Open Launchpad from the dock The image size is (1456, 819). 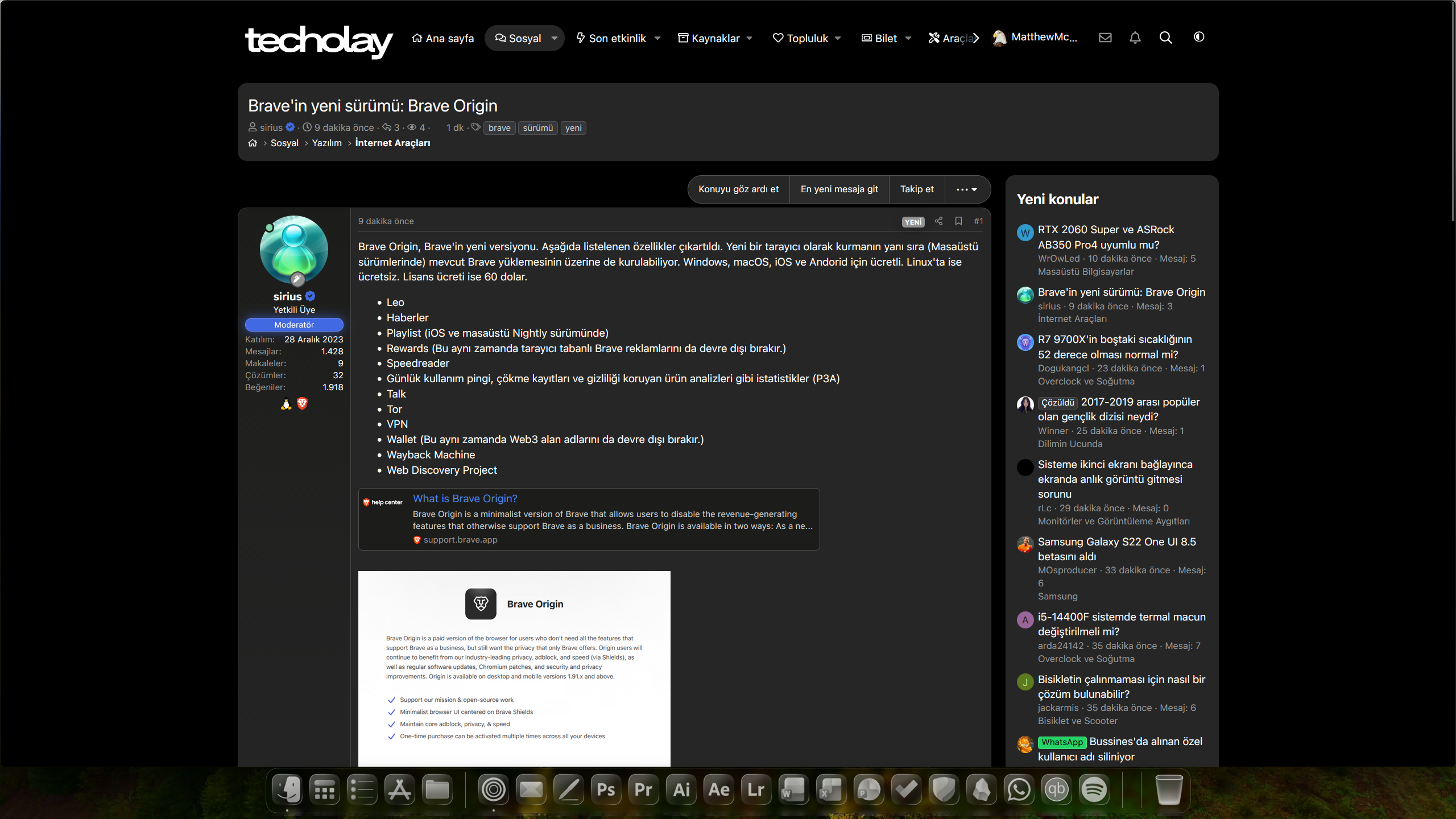[x=325, y=789]
